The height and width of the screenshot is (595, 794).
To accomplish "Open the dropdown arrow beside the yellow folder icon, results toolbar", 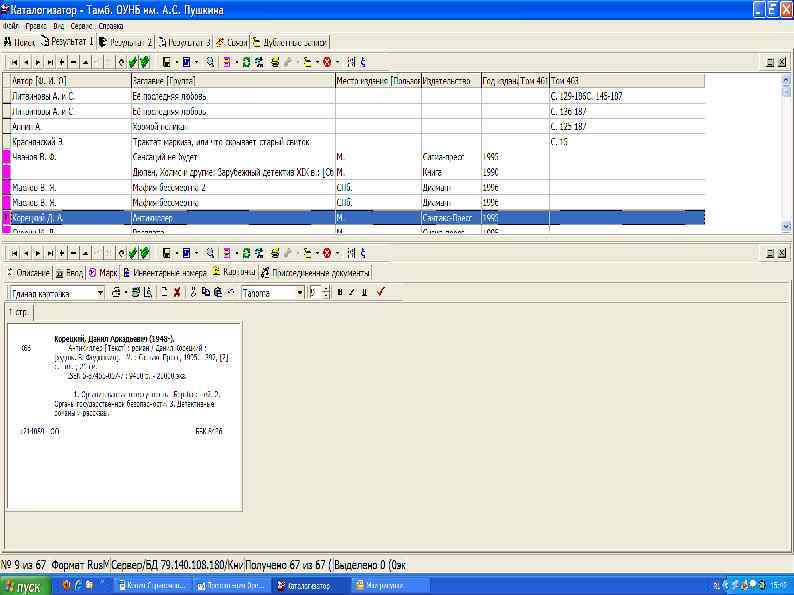I will [x=317, y=62].
